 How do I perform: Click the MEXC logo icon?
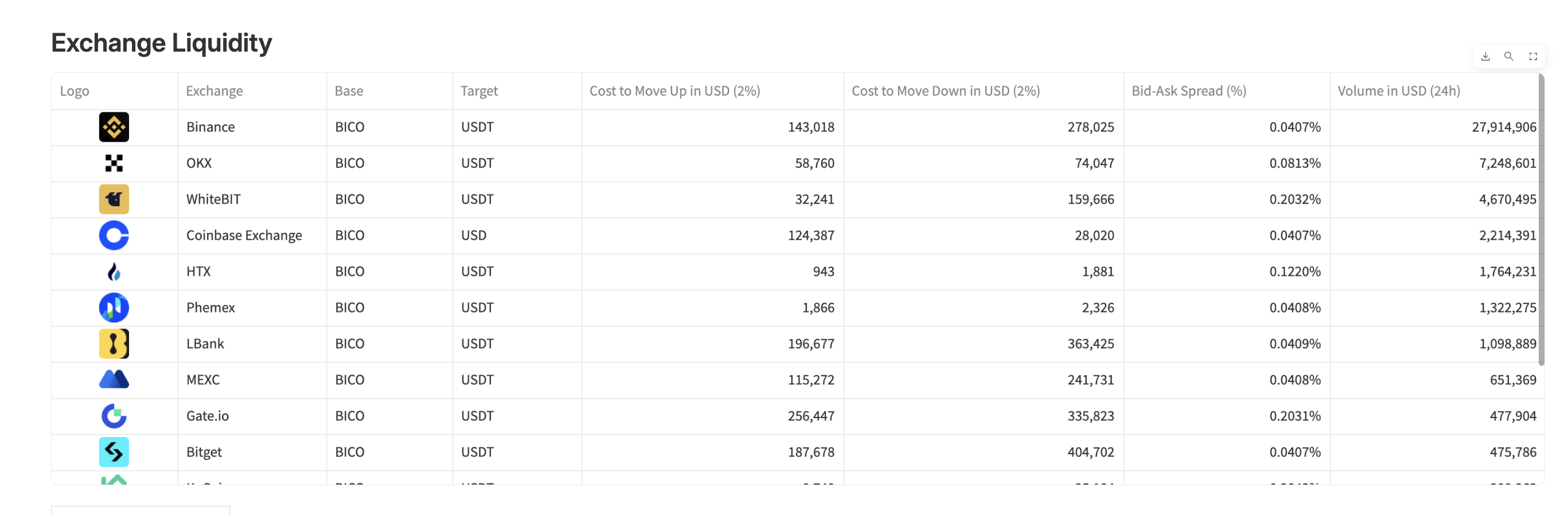[114, 379]
